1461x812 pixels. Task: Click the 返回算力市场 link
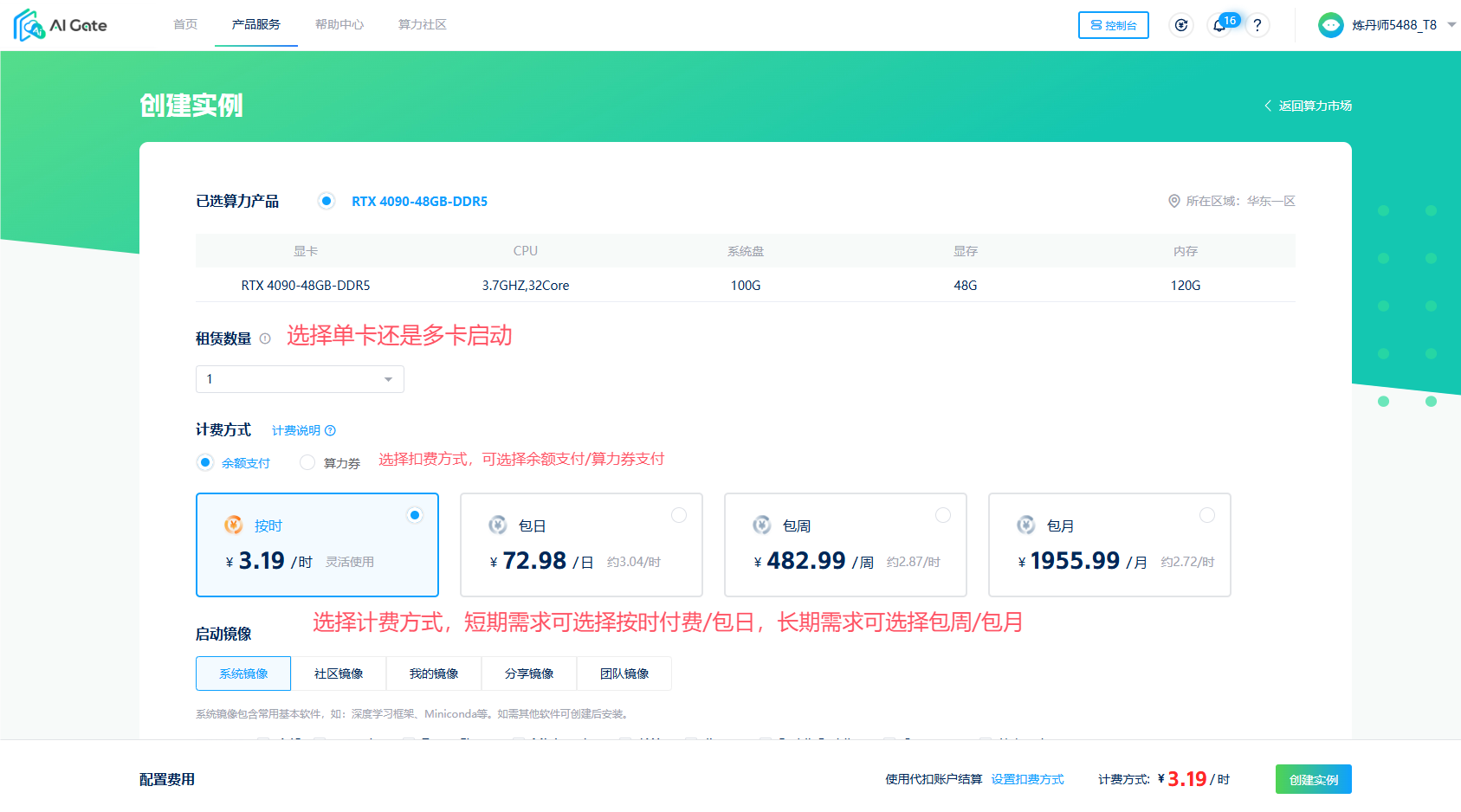click(x=1316, y=106)
